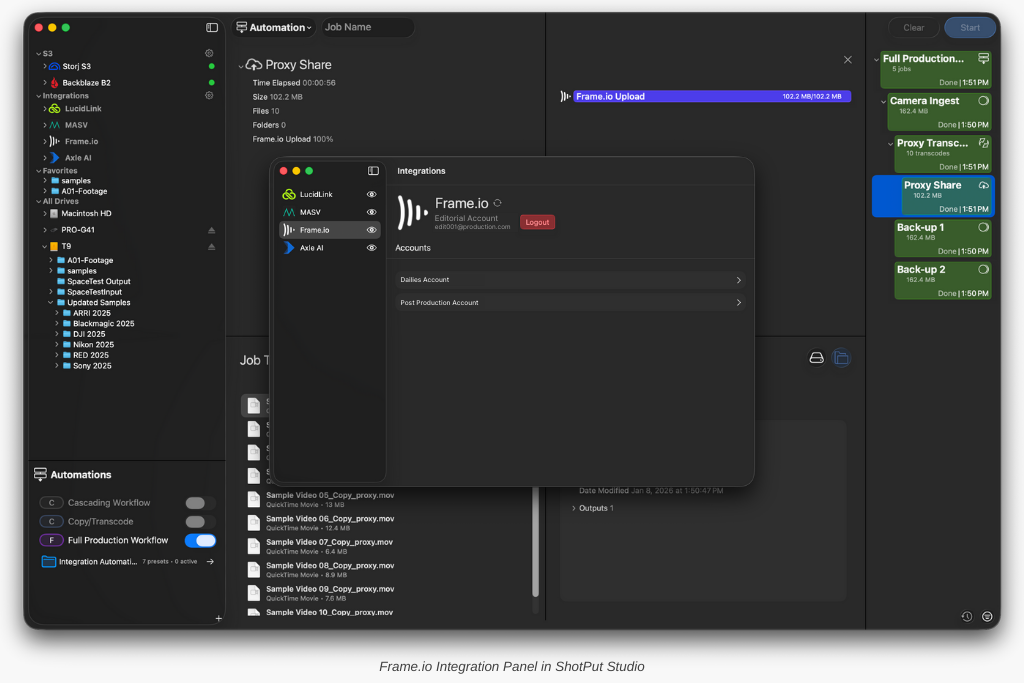Add new automation with plus icon
Screen dimensions: 1024x683
218,618
